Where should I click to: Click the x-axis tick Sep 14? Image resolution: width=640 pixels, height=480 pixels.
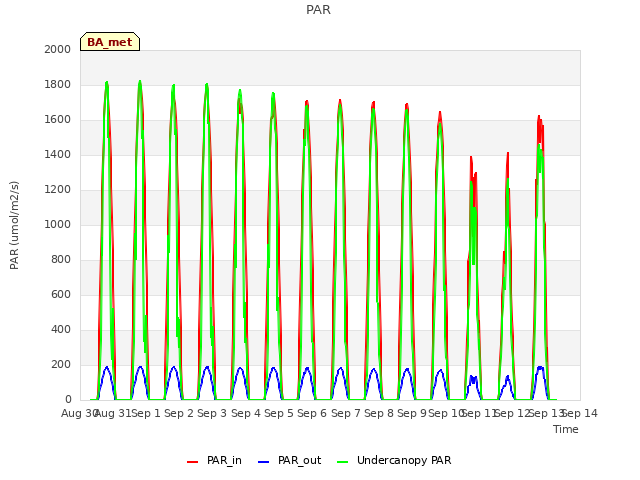(x=580, y=413)
